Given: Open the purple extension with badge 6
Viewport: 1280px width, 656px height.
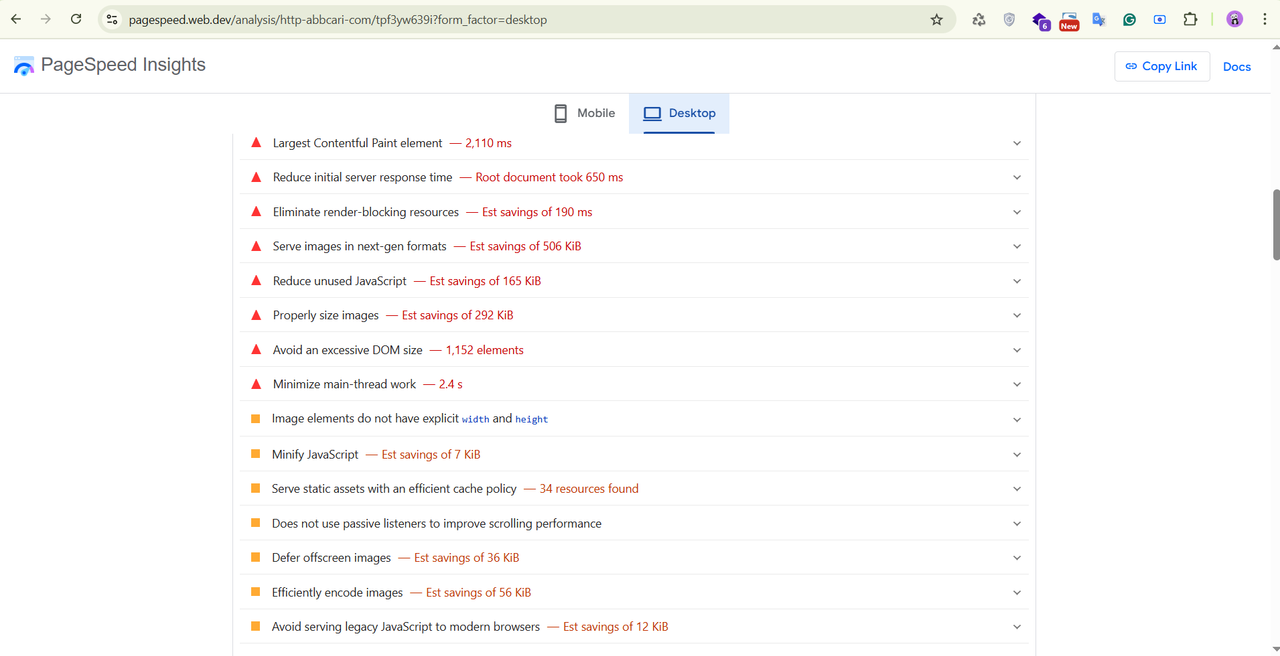Looking at the screenshot, I should click(x=1040, y=20).
